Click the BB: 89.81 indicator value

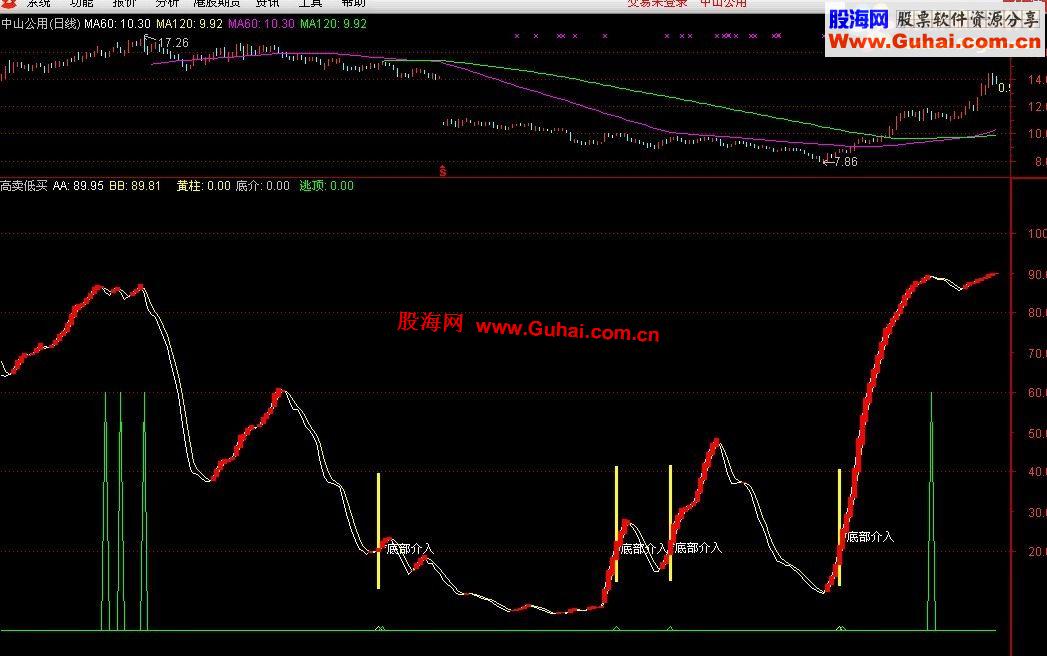135,186
